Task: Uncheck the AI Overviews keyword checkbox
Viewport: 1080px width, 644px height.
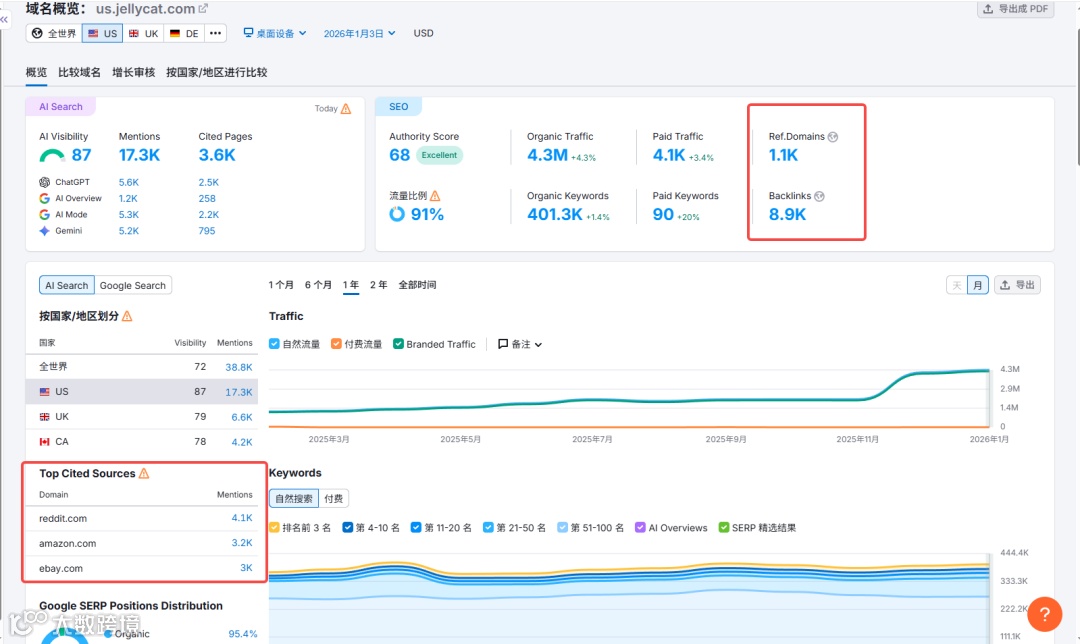Action: [x=641, y=528]
